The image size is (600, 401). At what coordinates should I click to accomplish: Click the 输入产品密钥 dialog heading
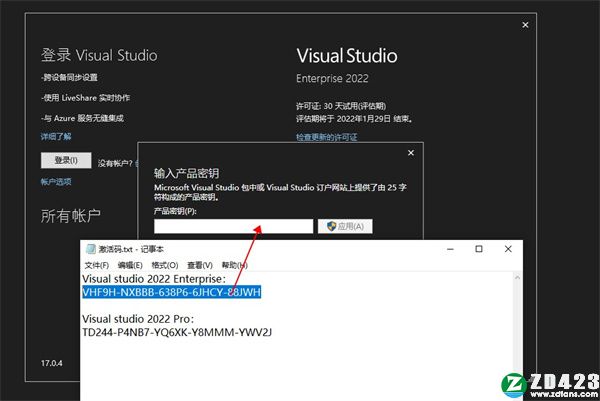point(186,173)
